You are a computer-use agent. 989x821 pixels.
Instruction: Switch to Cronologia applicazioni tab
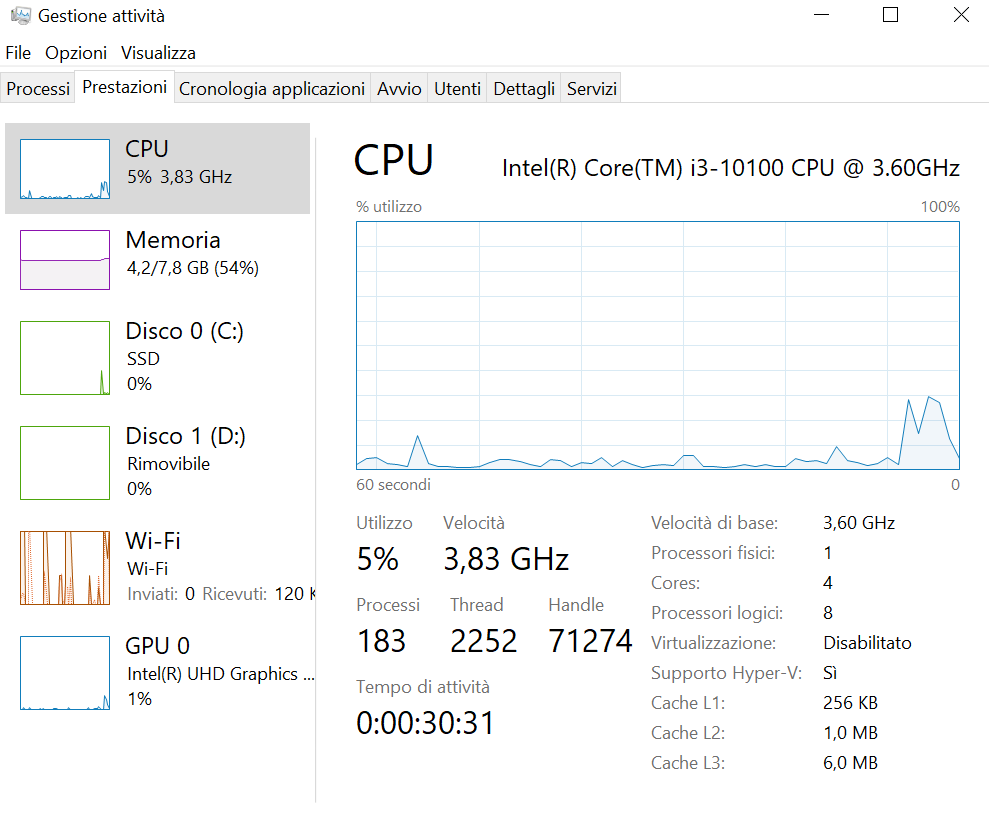tap(271, 89)
